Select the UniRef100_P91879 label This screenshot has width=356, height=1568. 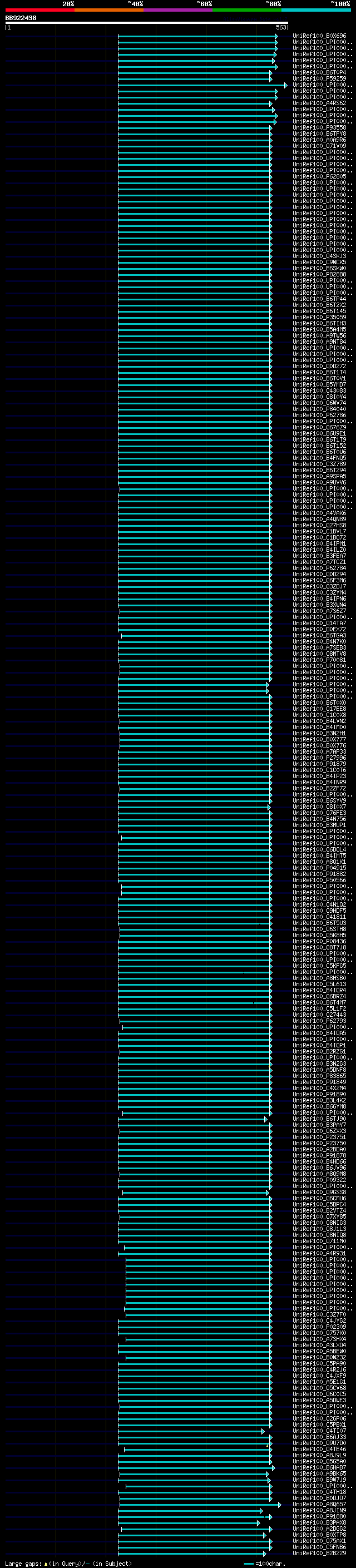319,764
